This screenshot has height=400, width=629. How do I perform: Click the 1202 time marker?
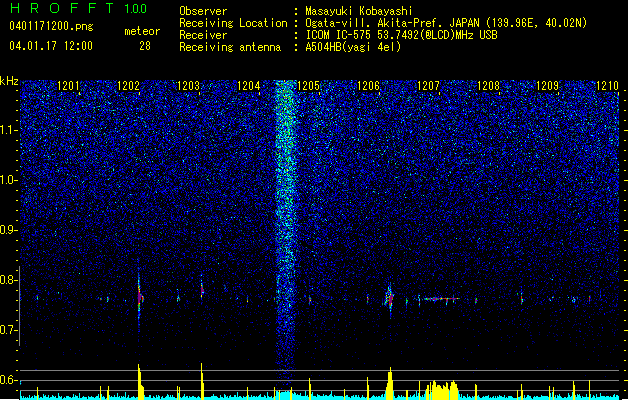[x=128, y=86]
